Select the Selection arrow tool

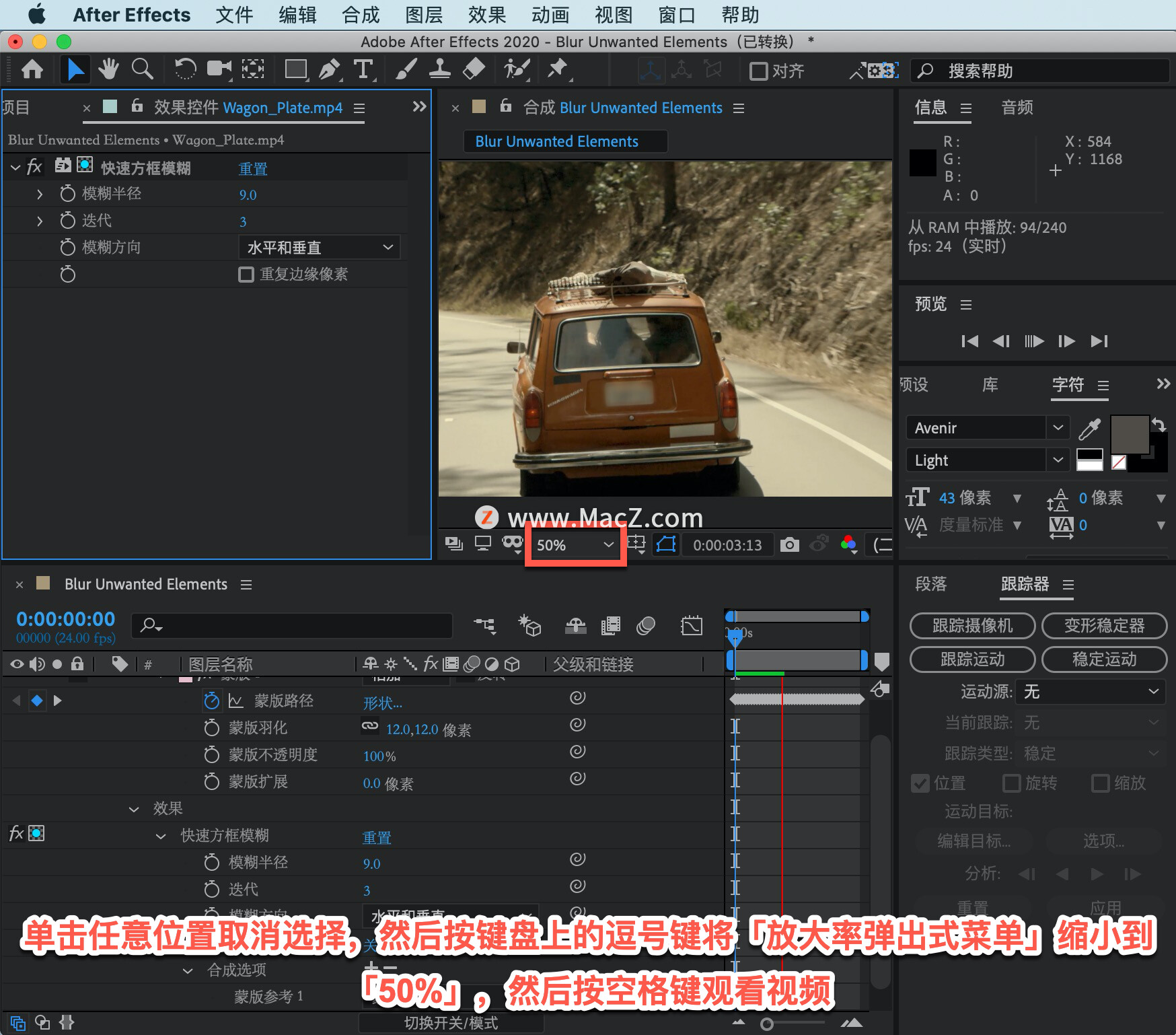(x=75, y=69)
